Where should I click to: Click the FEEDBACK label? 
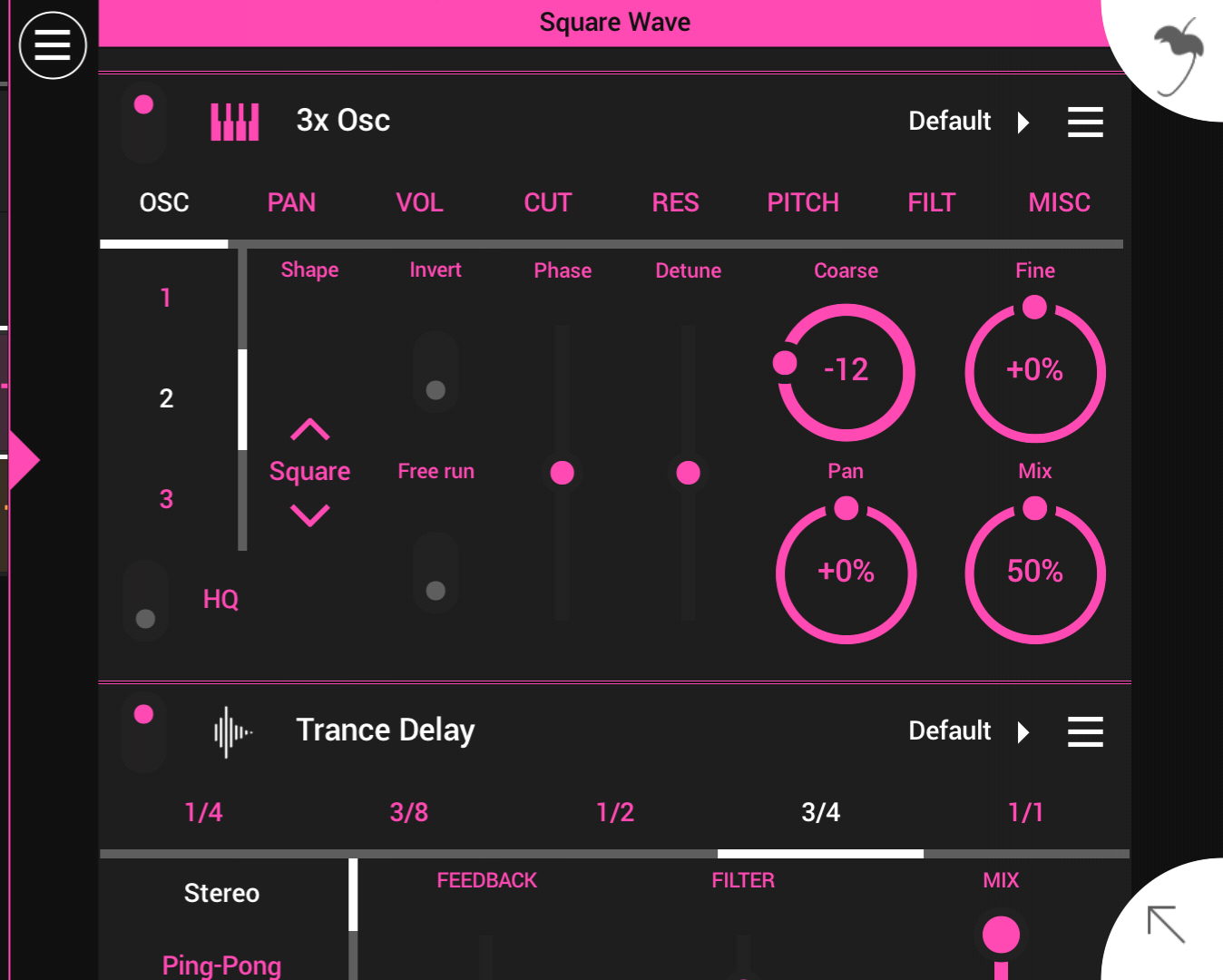pos(486,881)
